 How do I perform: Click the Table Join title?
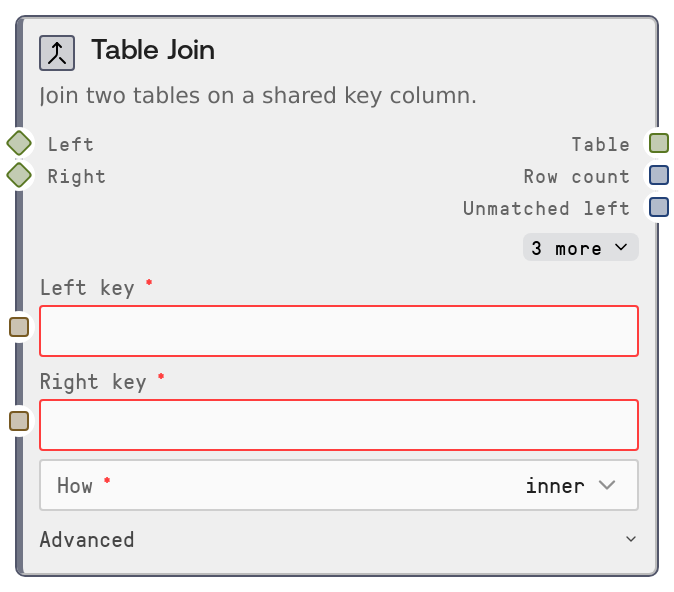(x=153, y=50)
